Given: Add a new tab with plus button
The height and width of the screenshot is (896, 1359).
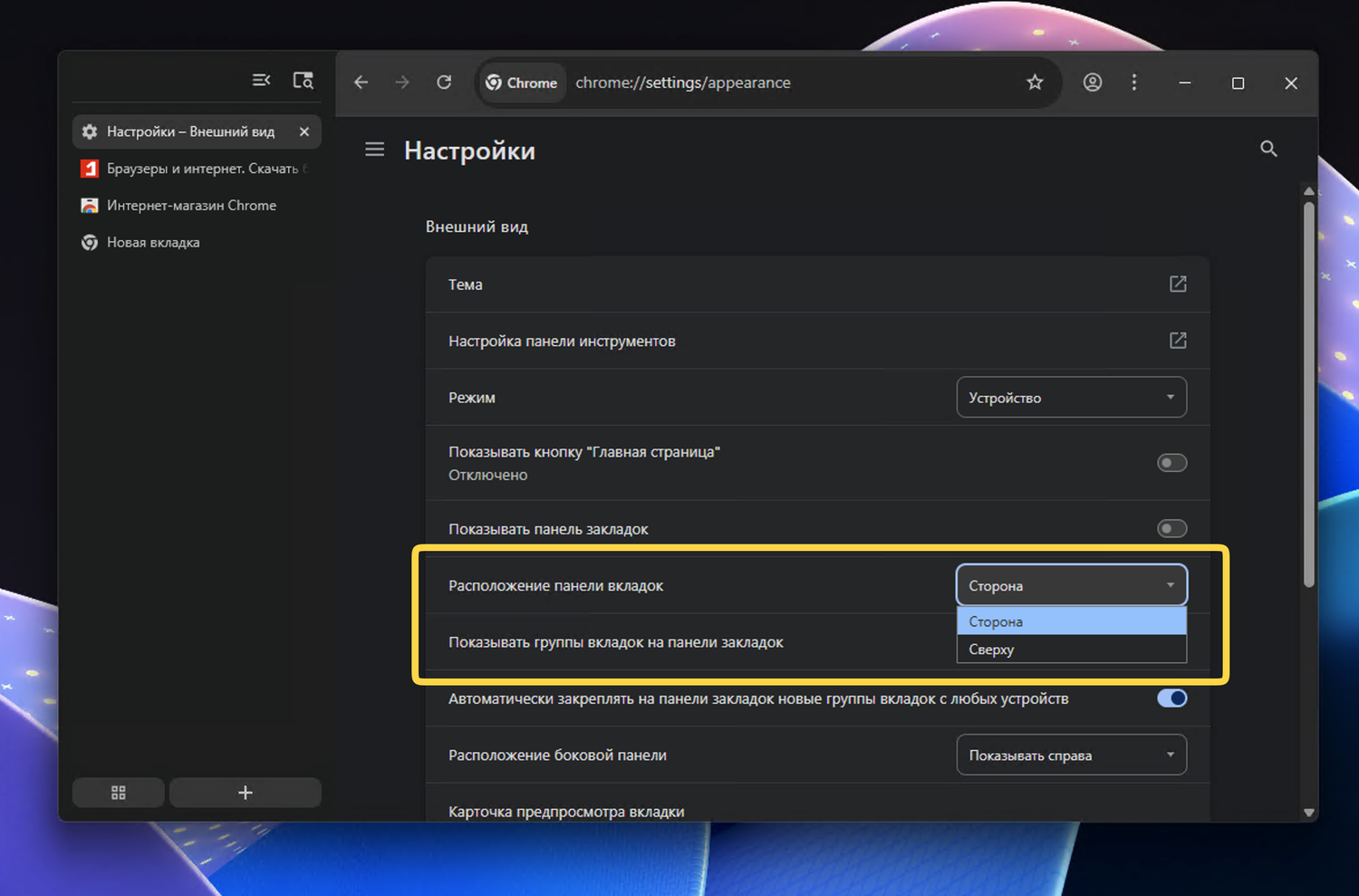Looking at the screenshot, I should tap(246, 793).
